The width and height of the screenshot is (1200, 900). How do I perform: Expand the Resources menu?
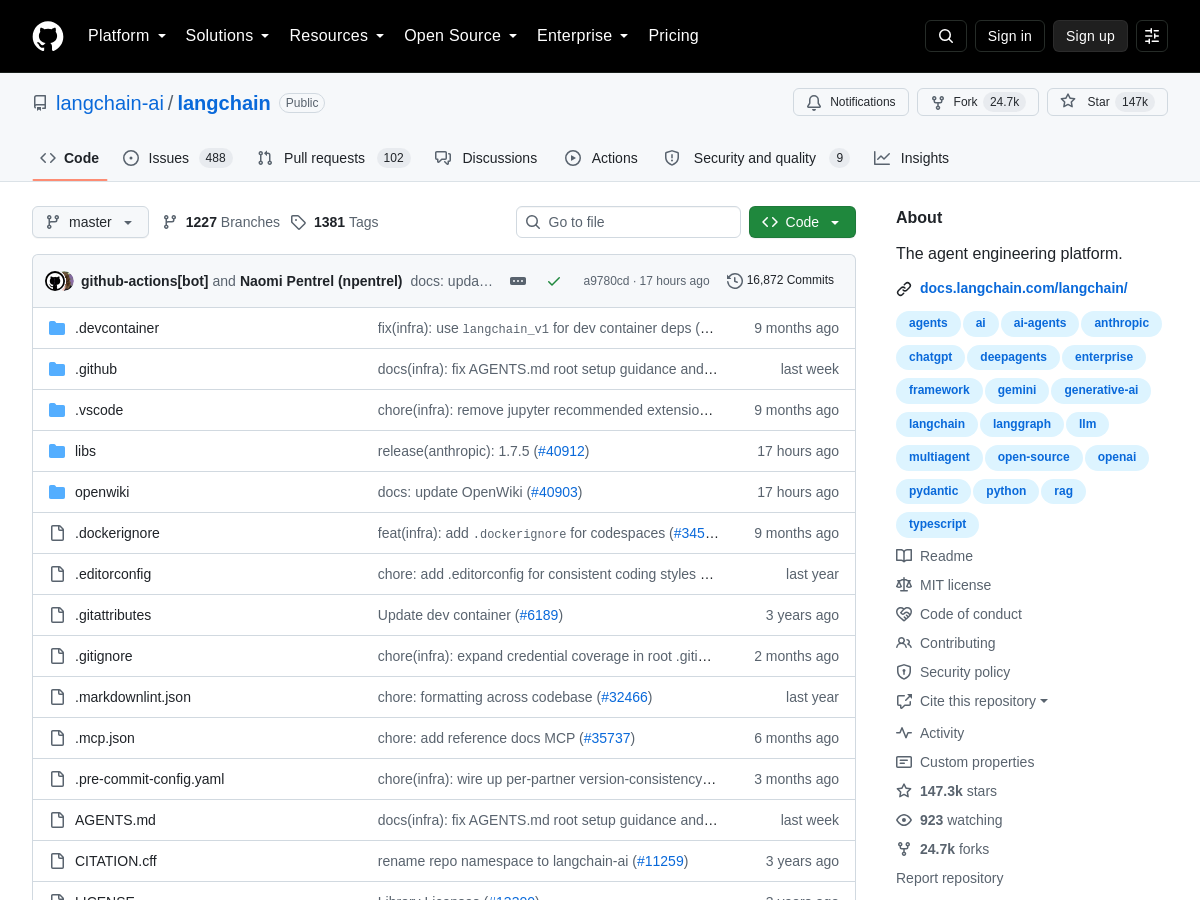coord(337,36)
